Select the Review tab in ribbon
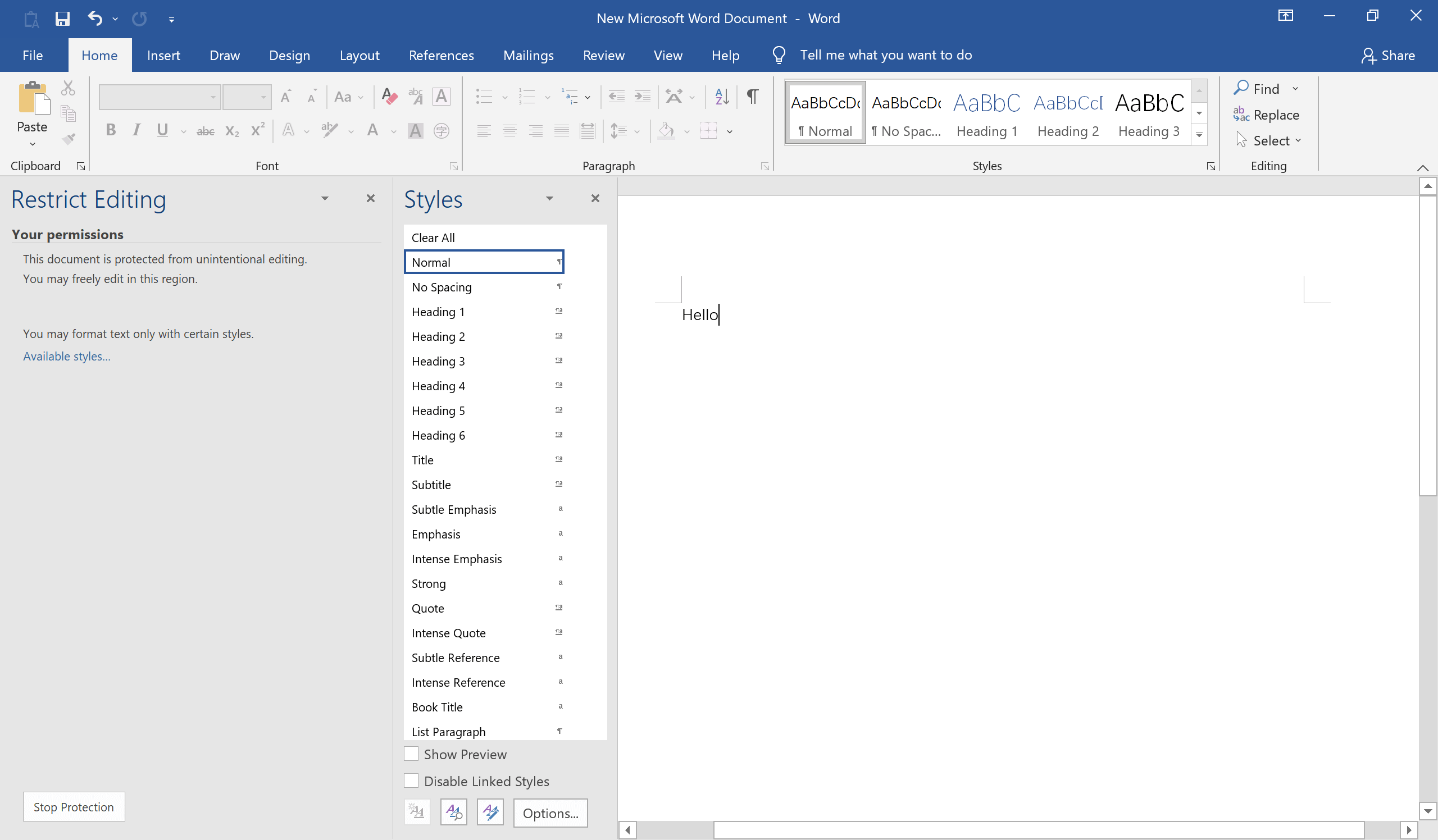The width and height of the screenshot is (1438, 840). [603, 55]
